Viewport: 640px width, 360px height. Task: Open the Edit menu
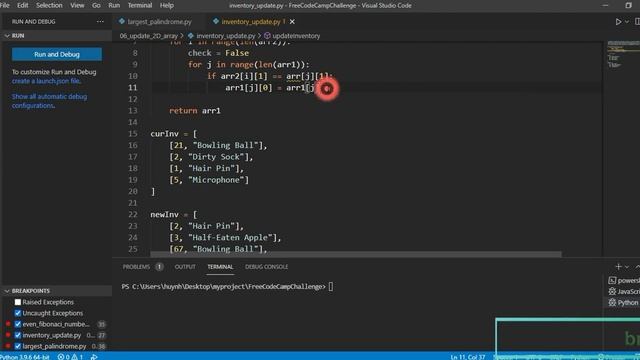click(x=22, y=5)
